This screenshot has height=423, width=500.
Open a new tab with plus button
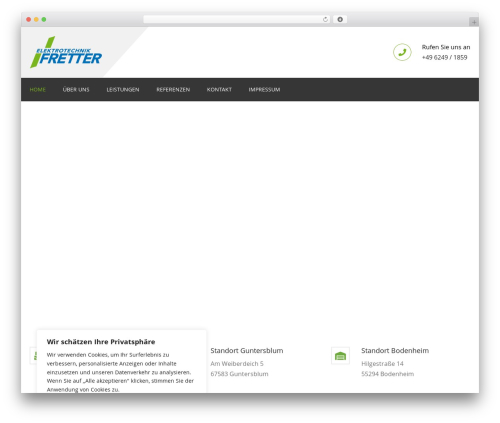point(474,22)
